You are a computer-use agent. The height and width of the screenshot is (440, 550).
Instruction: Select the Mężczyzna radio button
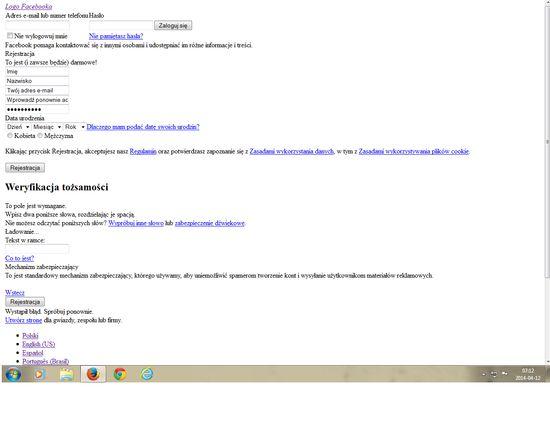point(40,135)
